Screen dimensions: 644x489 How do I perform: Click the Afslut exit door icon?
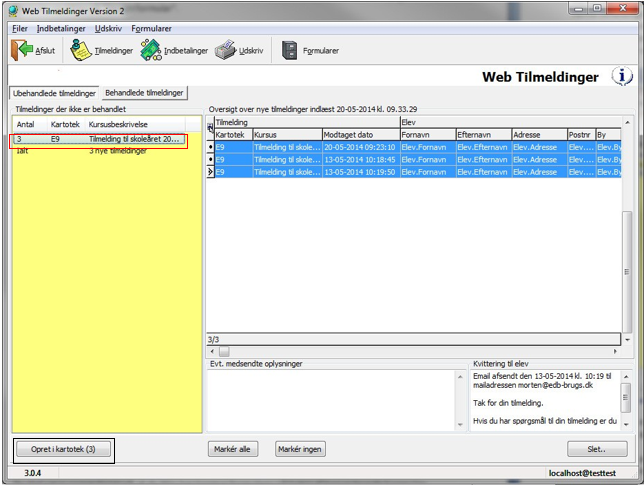21,50
